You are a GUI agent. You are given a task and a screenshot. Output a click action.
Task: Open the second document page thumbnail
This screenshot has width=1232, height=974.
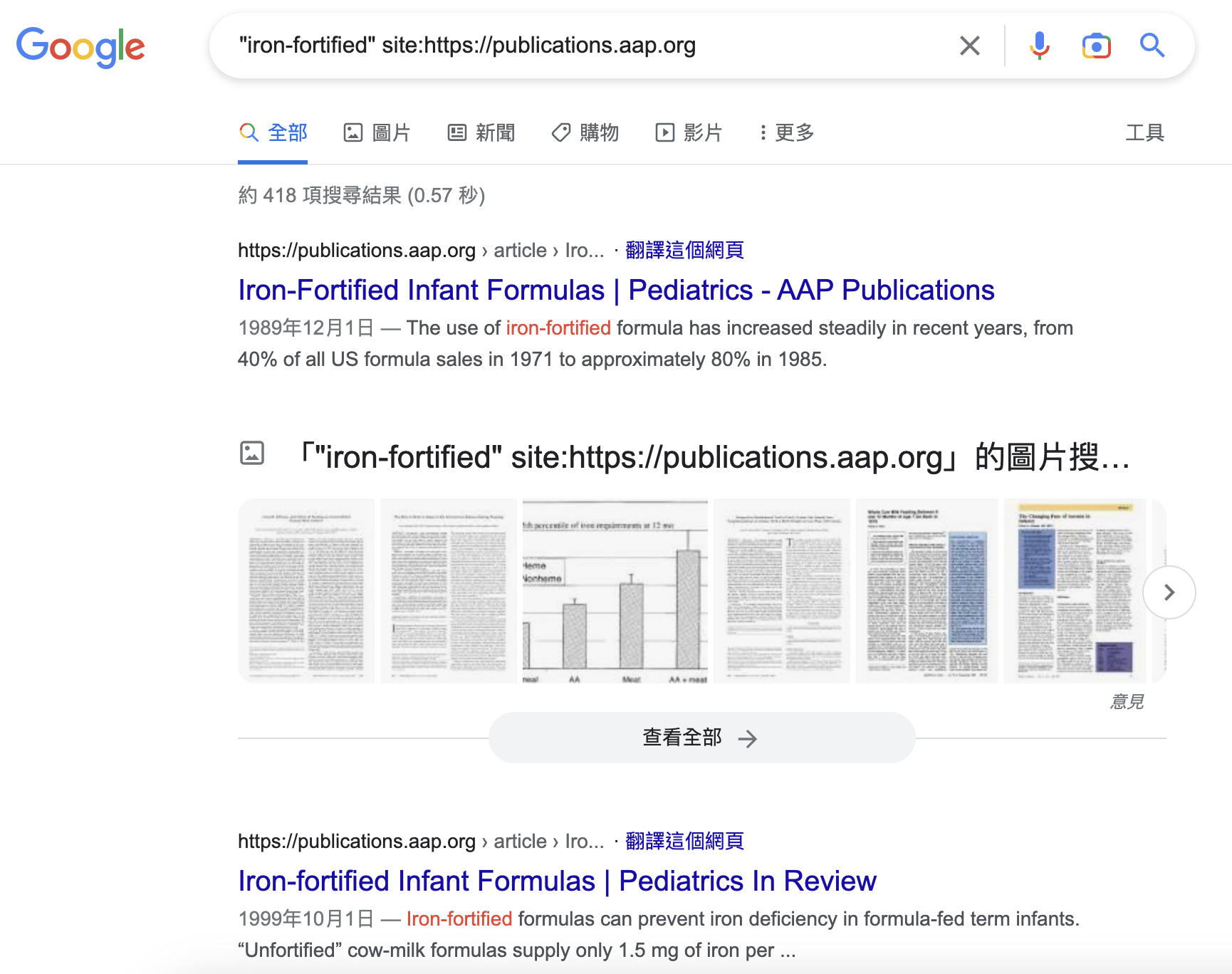(x=449, y=591)
